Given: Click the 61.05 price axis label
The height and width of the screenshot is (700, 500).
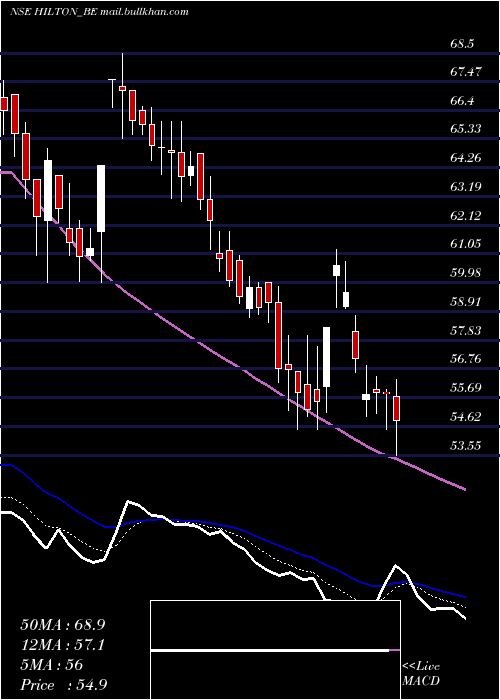Looking at the screenshot, I should point(466,244).
